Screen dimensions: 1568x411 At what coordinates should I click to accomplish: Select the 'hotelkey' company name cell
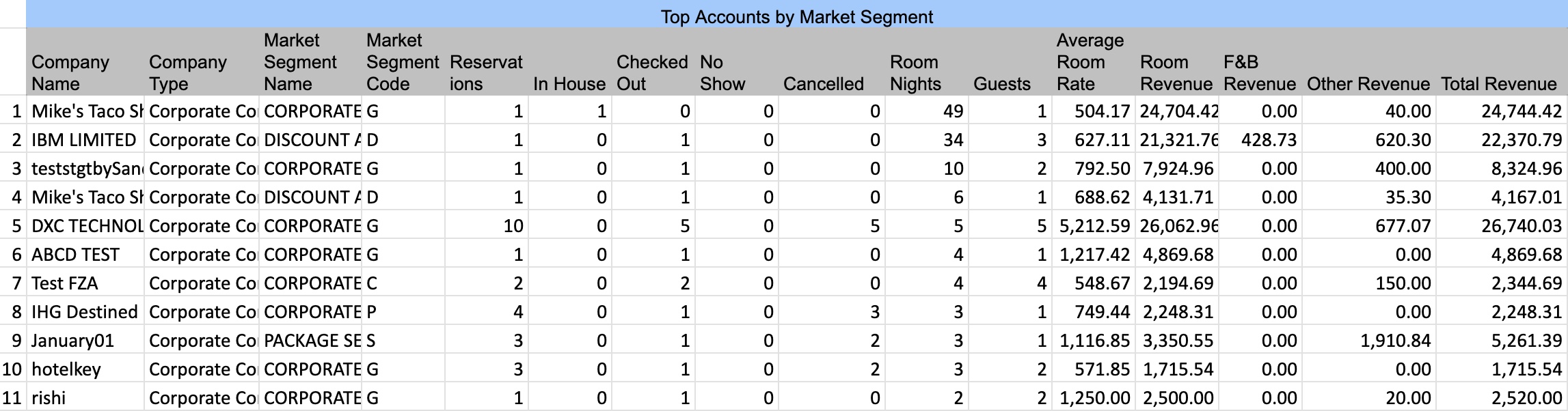click(x=66, y=369)
